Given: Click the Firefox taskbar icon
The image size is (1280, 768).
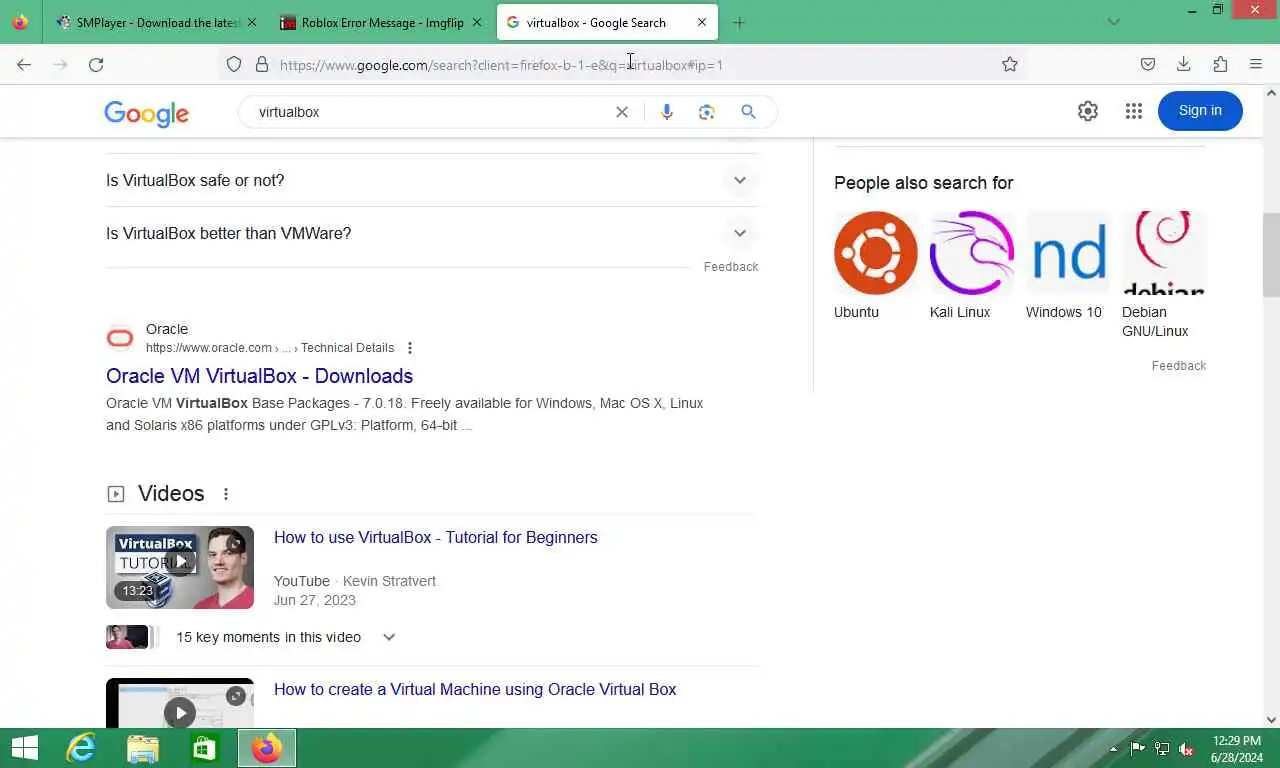Looking at the screenshot, I should (267, 748).
